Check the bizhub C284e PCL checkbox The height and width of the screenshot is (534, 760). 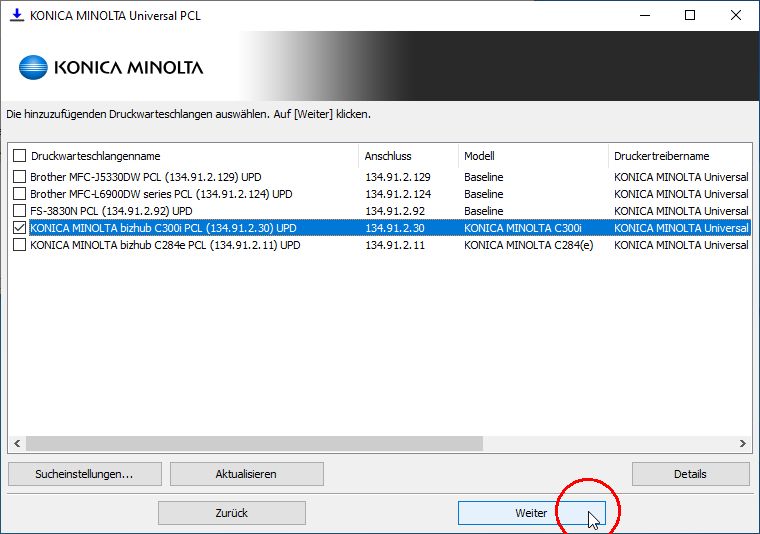click(19, 245)
